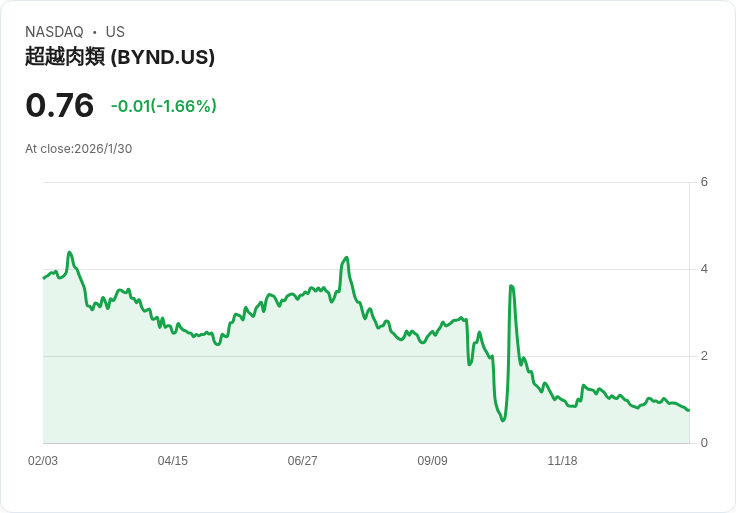Screen dimensions: 736x513
Task: Select the 11/18 date on the x-axis
Action: (562, 461)
